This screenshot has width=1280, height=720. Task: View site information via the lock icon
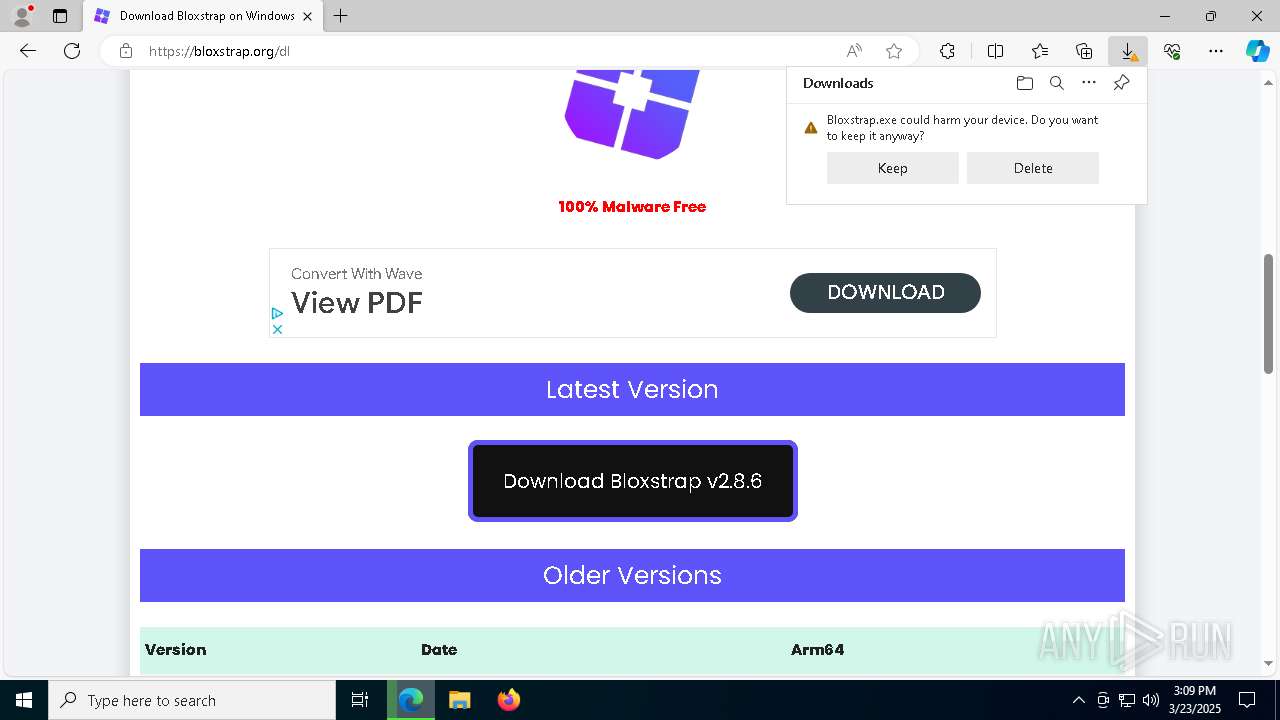coord(125,51)
